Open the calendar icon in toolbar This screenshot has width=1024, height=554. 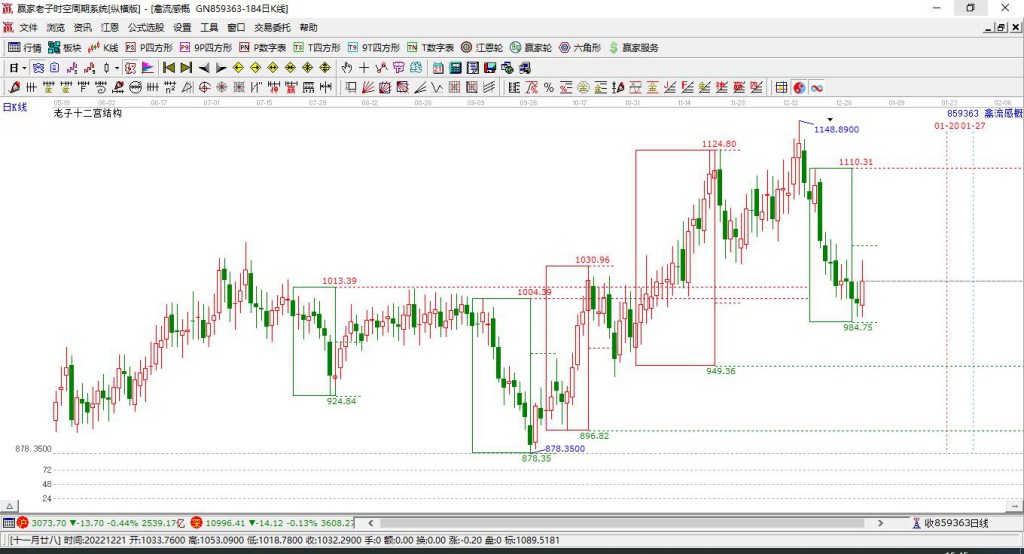[x=438, y=67]
